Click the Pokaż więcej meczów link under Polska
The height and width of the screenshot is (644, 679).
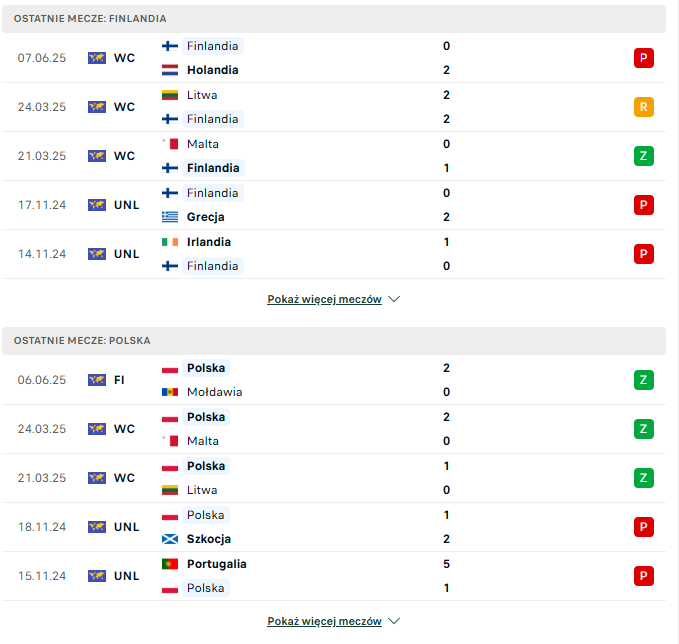tap(324, 621)
